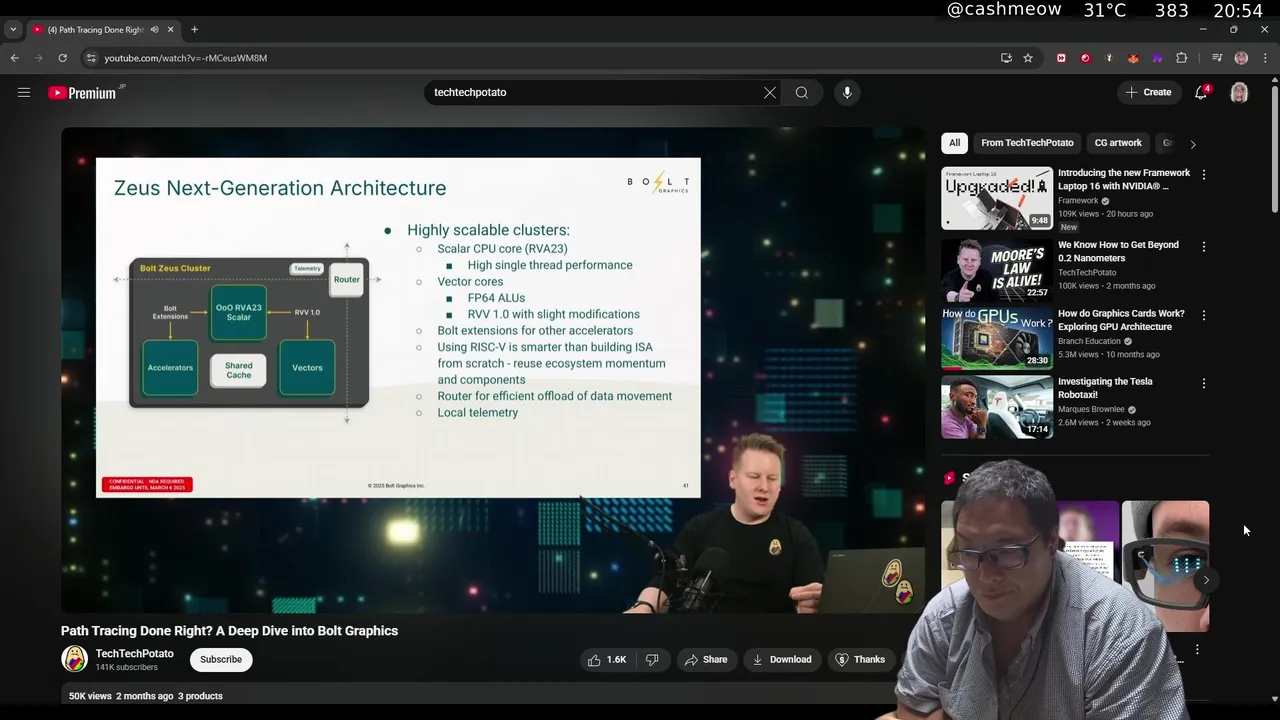The image size is (1280, 720).
Task: Start voice search with microphone
Action: 847,92
